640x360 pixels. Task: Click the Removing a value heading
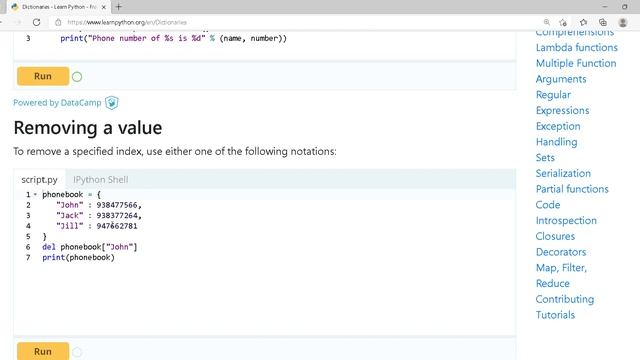pyautogui.click(x=88, y=128)
